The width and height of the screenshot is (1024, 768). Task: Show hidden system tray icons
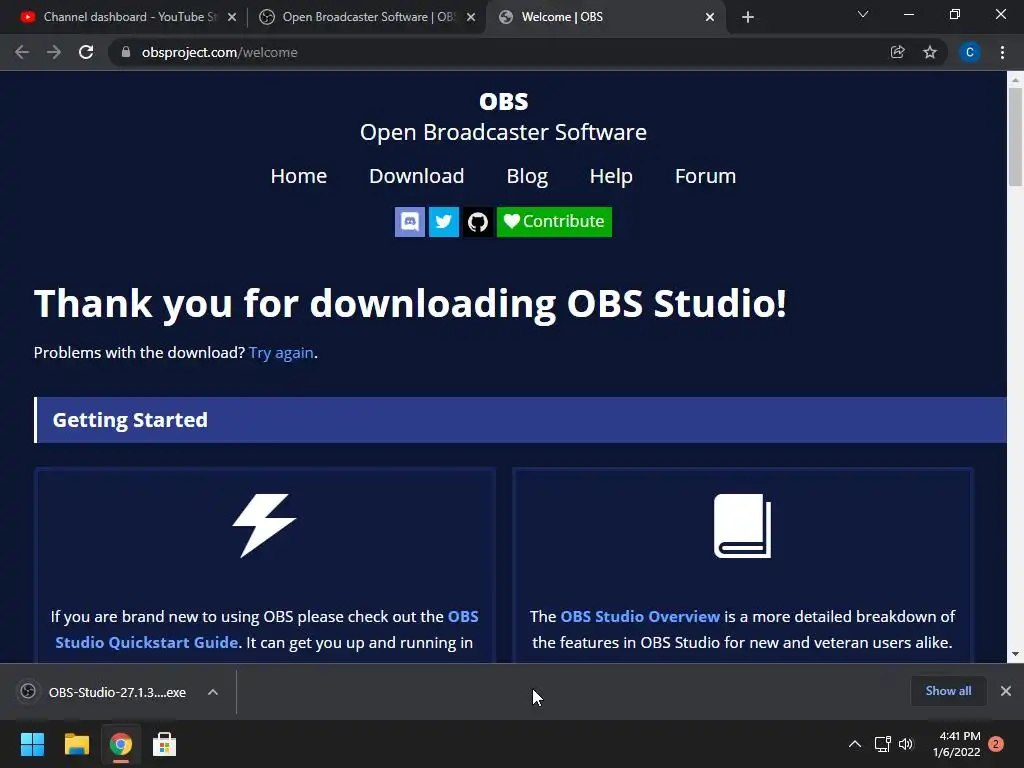click(x=855, y=744)
